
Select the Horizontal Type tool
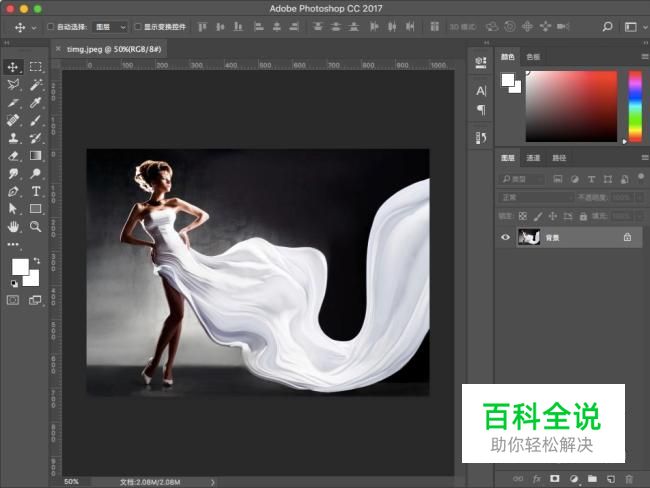(35, 190)
